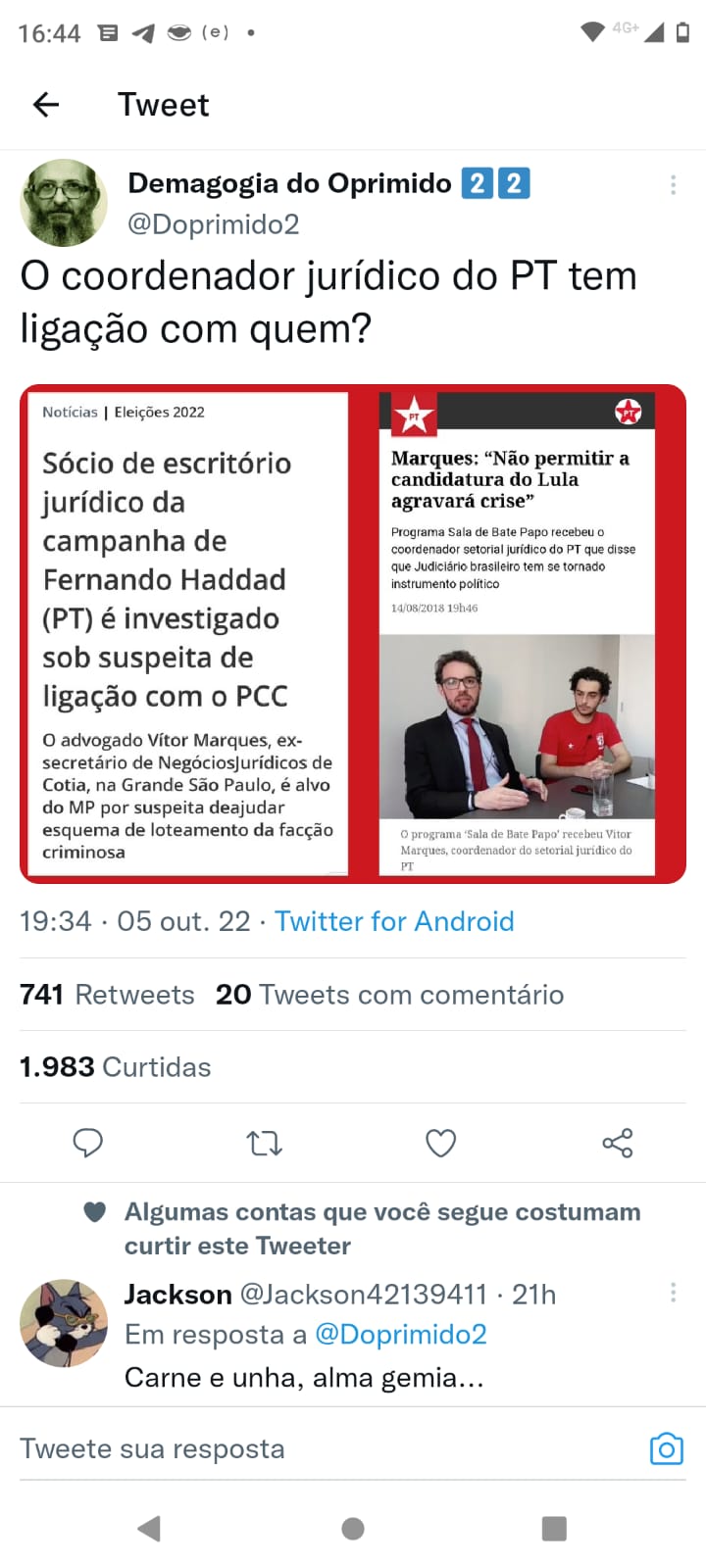Open the main tweet's three-dot options menu
The image size is (706, 1568).
(x=673, y=184)
